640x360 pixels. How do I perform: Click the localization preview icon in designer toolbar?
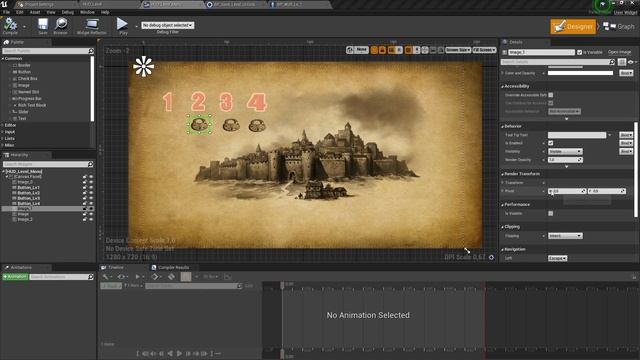[x=350, y=50]
